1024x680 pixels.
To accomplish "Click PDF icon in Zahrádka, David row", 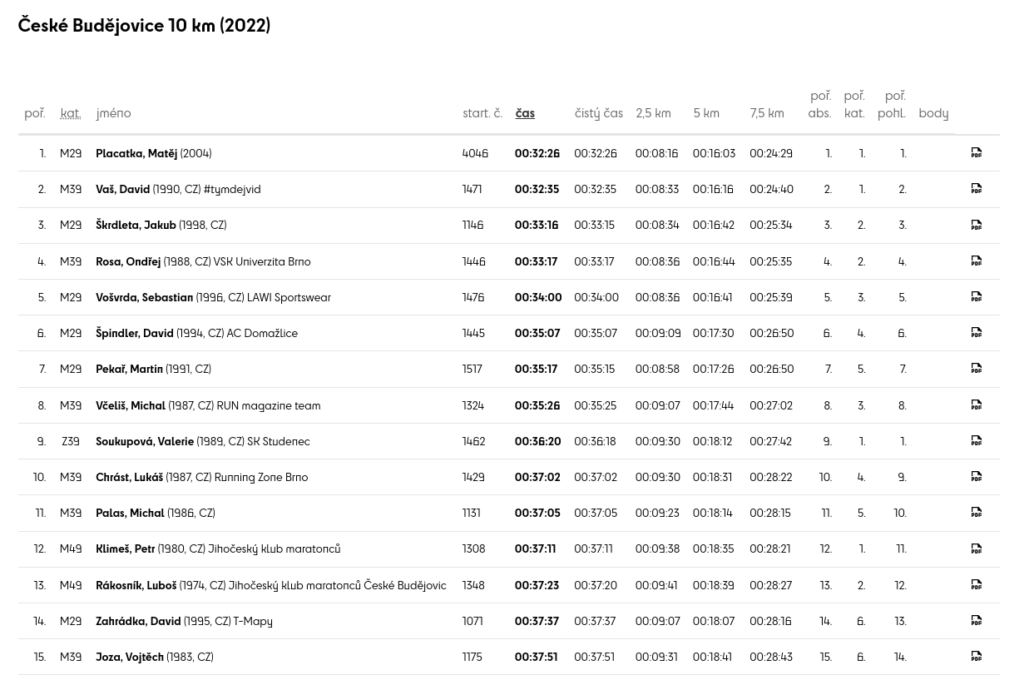I will click(x=976, y=621).
